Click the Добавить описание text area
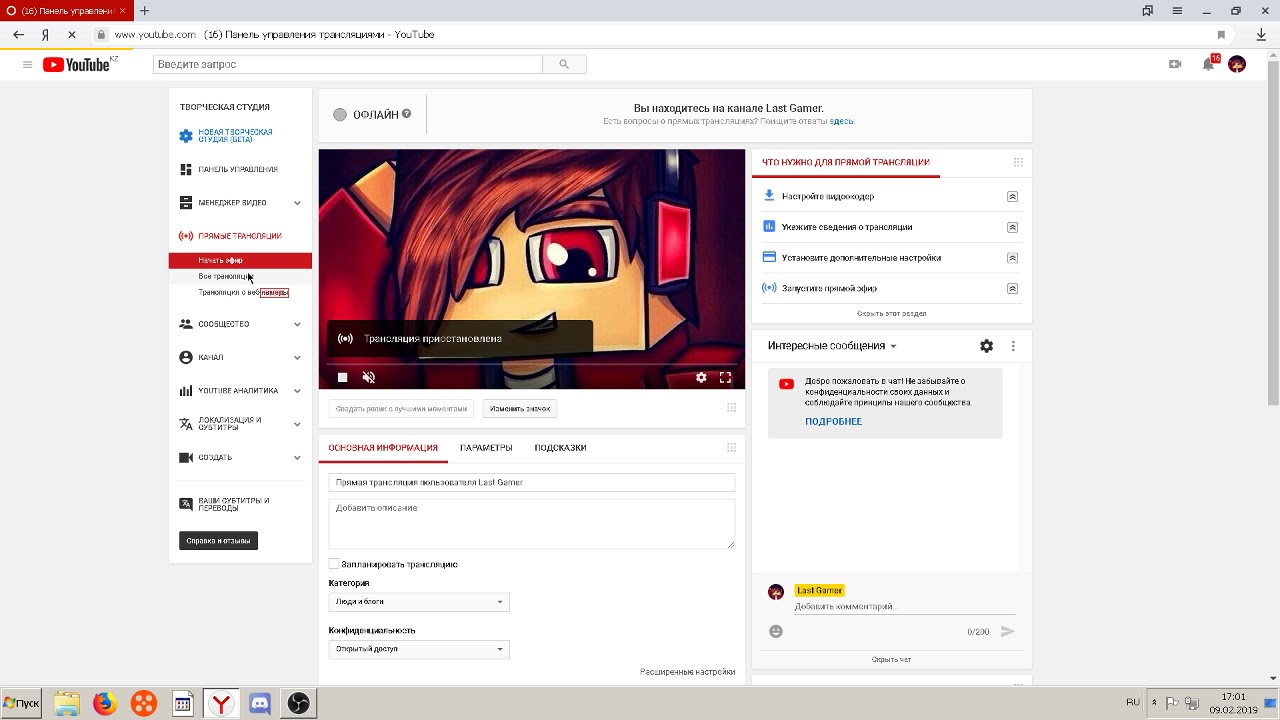This screenshot has width=1280, height=720. click(x=532, y=524)
